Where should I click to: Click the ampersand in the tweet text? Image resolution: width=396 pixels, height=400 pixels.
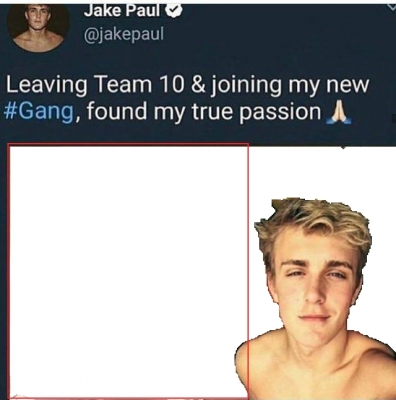coord(198,85)
